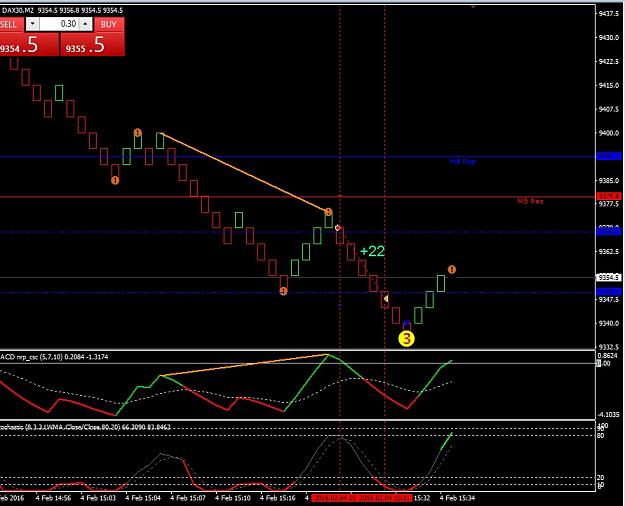625x506 pixels.
Task: Click the 9437.5 value on the price axis
Action: click(x=609, y=14)
